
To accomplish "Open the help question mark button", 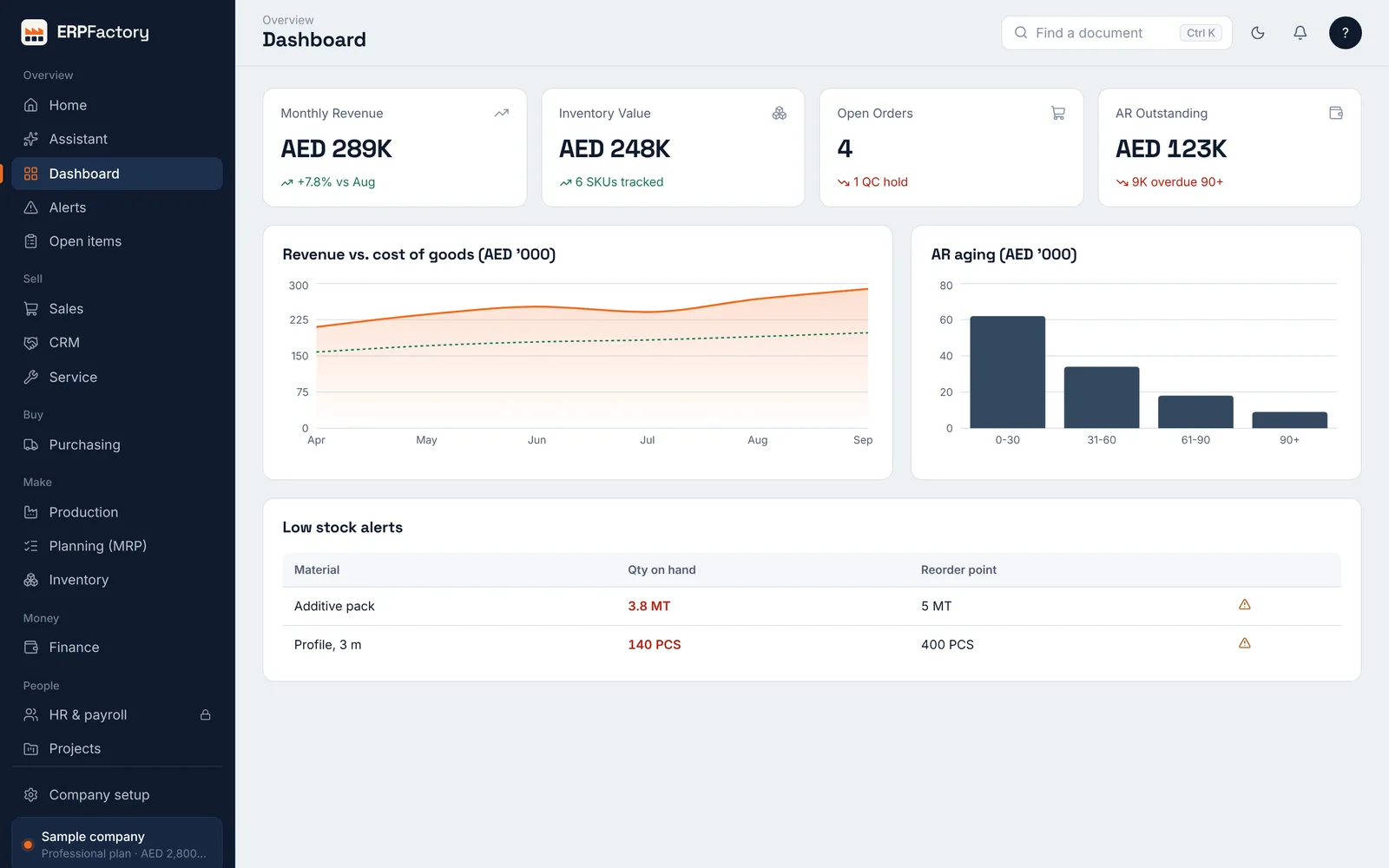I will pos(1345,33).
